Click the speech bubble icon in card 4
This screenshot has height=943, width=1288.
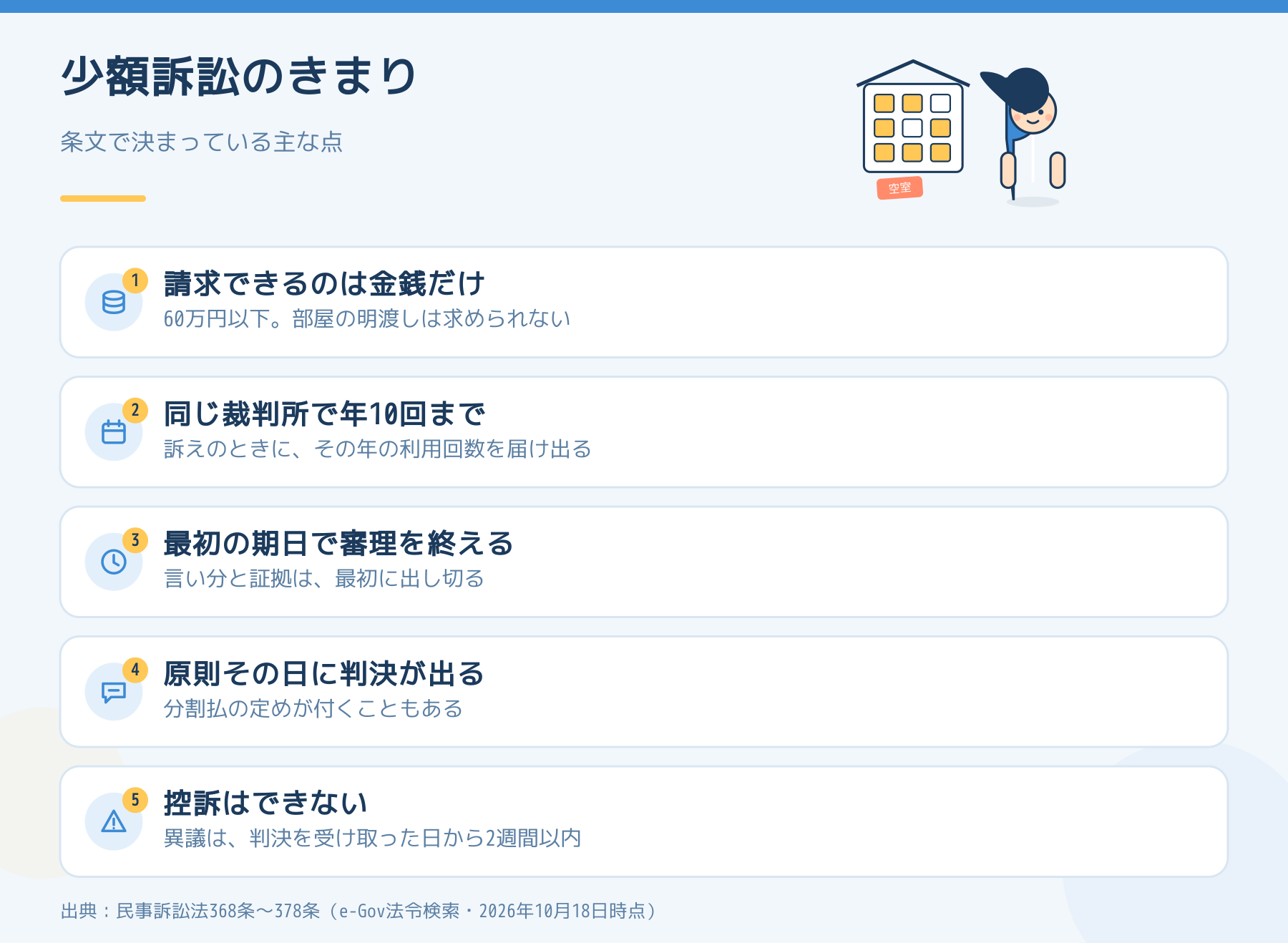pos(114,692)
